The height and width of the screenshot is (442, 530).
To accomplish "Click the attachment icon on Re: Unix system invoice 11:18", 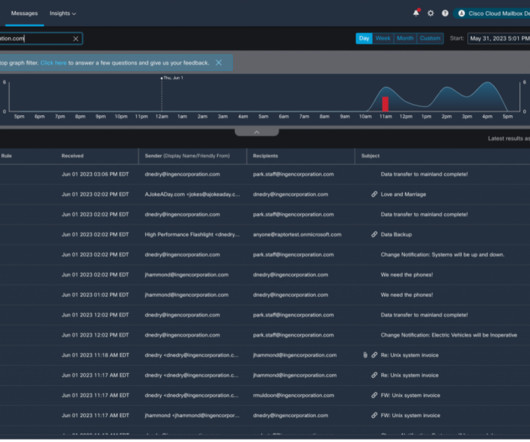I will pos(365,355).
